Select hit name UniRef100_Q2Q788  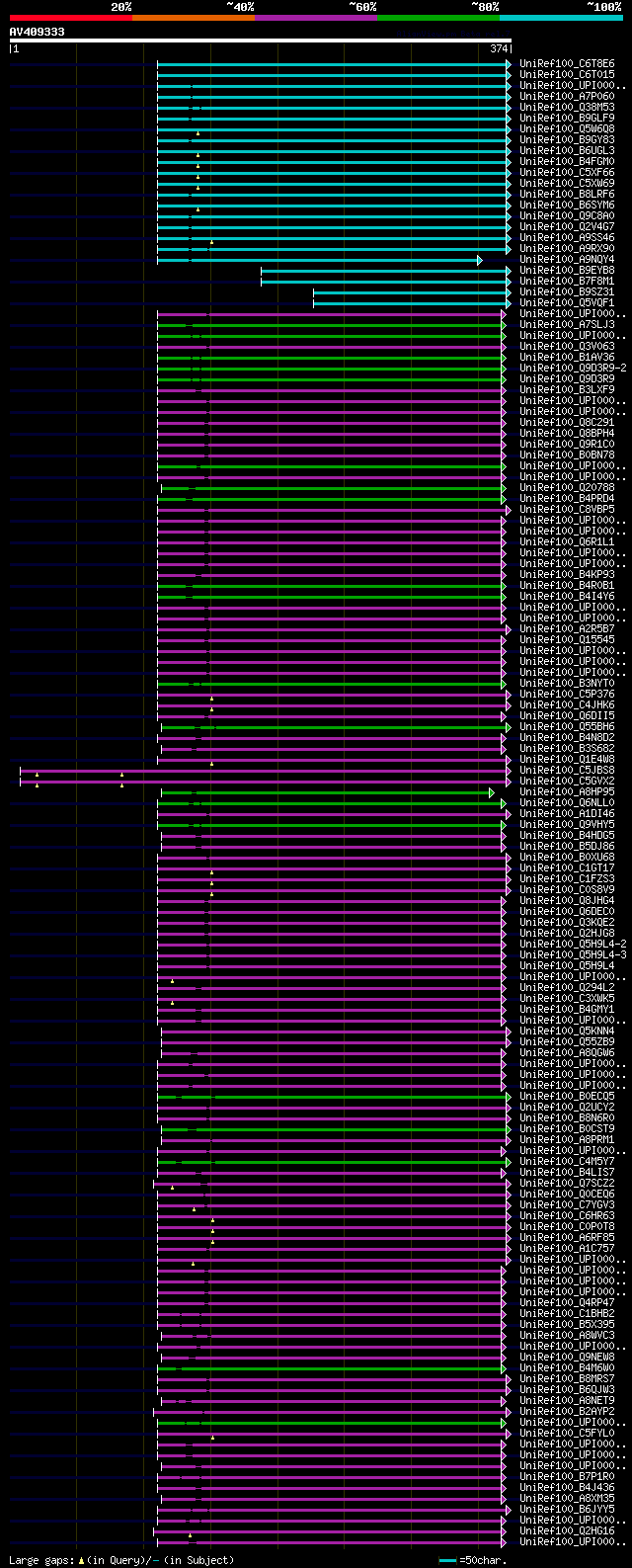pyautogui.click(x=567, y=488)
